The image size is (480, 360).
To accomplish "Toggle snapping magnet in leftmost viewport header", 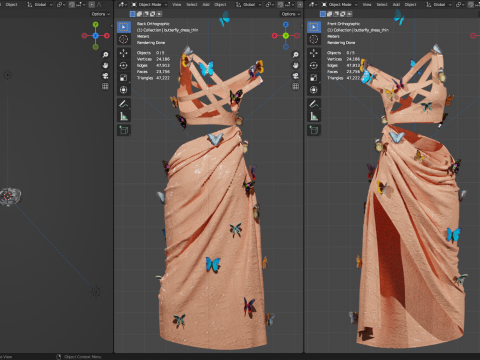I will tap(72, 5).
